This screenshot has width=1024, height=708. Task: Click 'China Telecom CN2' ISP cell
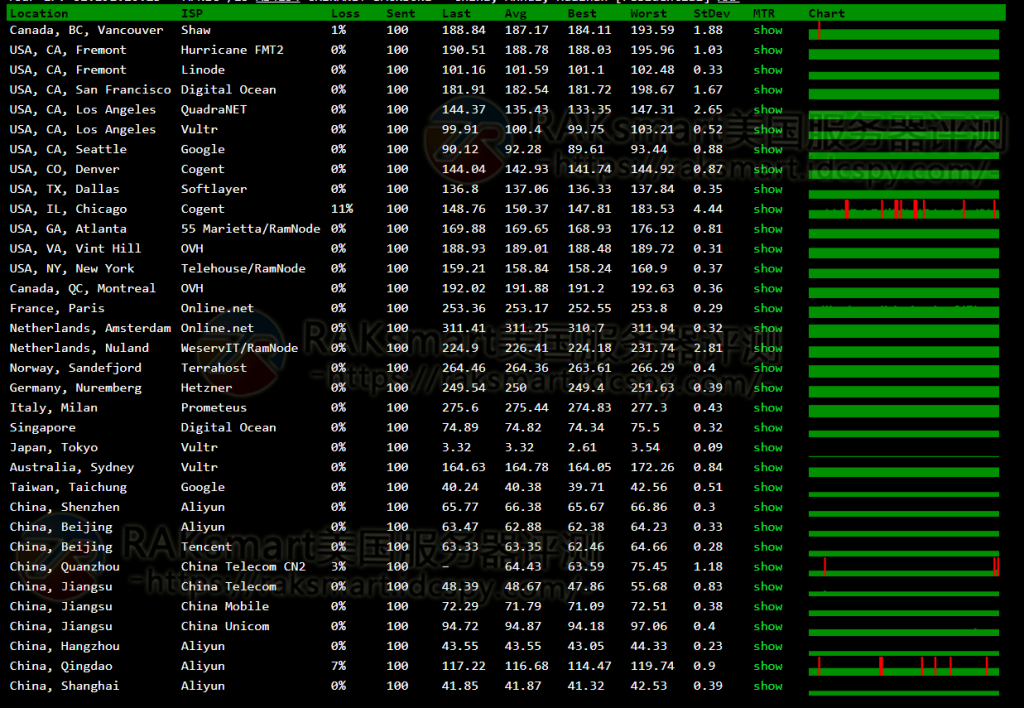click(243, 567)
